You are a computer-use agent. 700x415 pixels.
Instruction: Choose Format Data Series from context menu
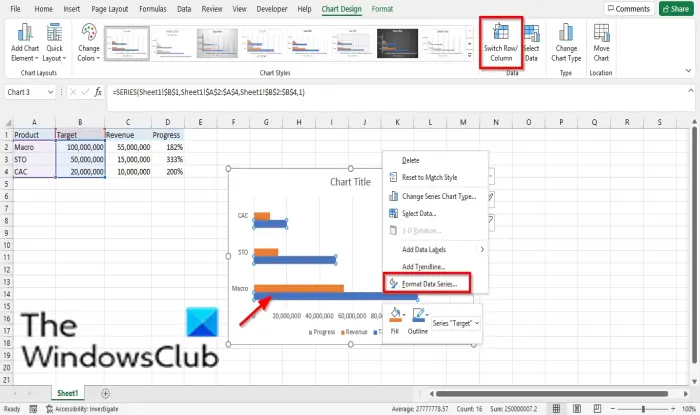[x=427, y=283]
